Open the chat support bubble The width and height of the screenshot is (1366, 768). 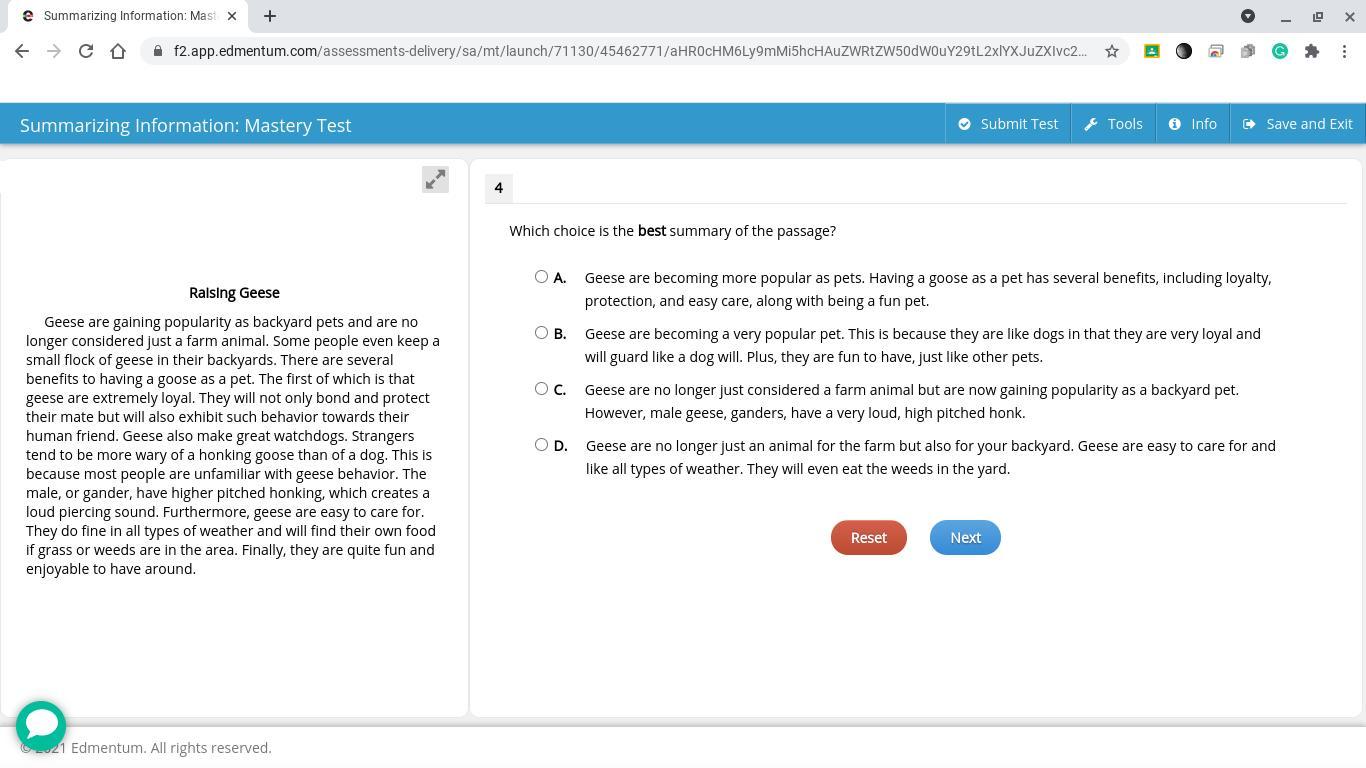(x=41, y=725)
